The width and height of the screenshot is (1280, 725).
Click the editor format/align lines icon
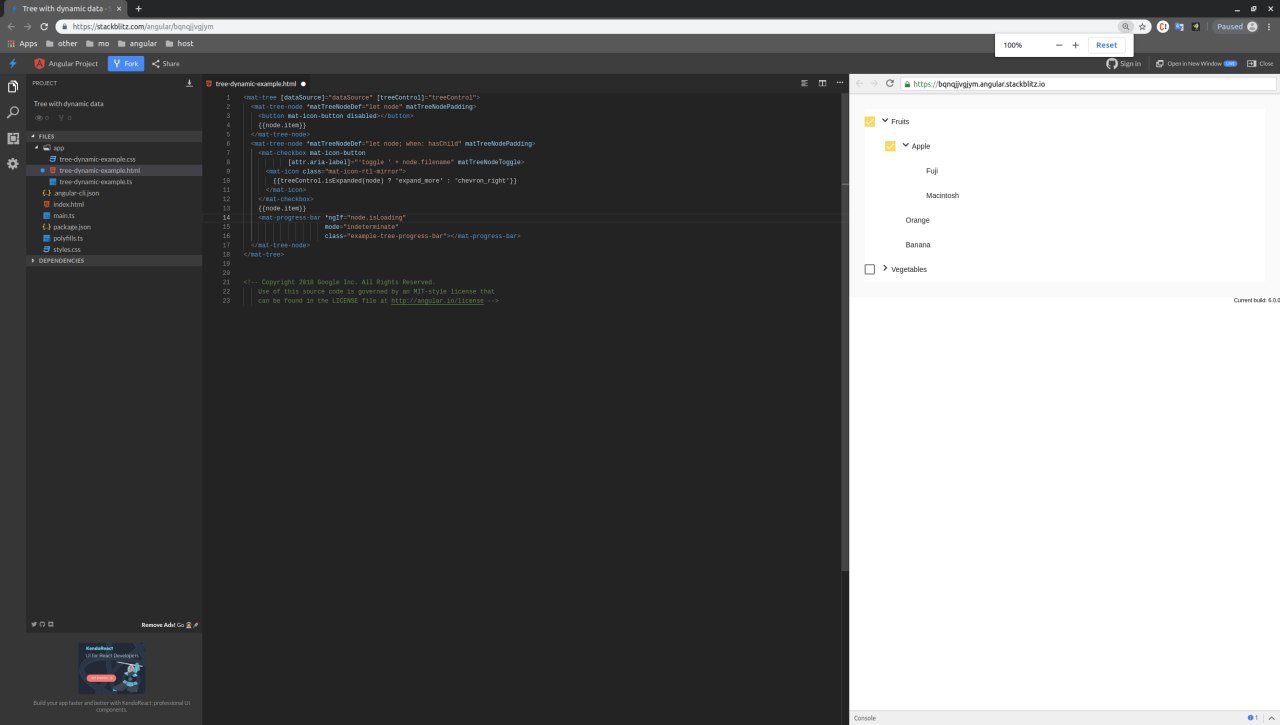click(804, 83)
